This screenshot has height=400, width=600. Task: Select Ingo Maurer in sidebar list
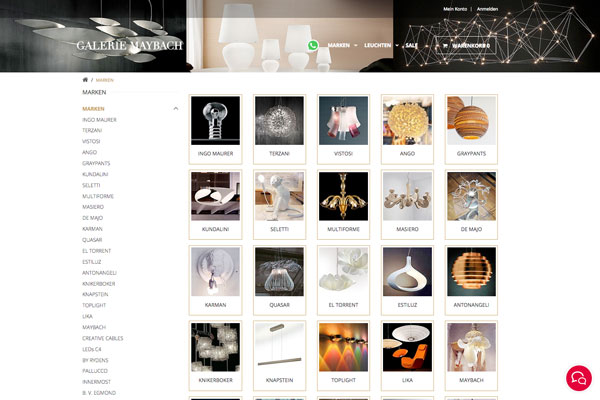click(99, 120)
